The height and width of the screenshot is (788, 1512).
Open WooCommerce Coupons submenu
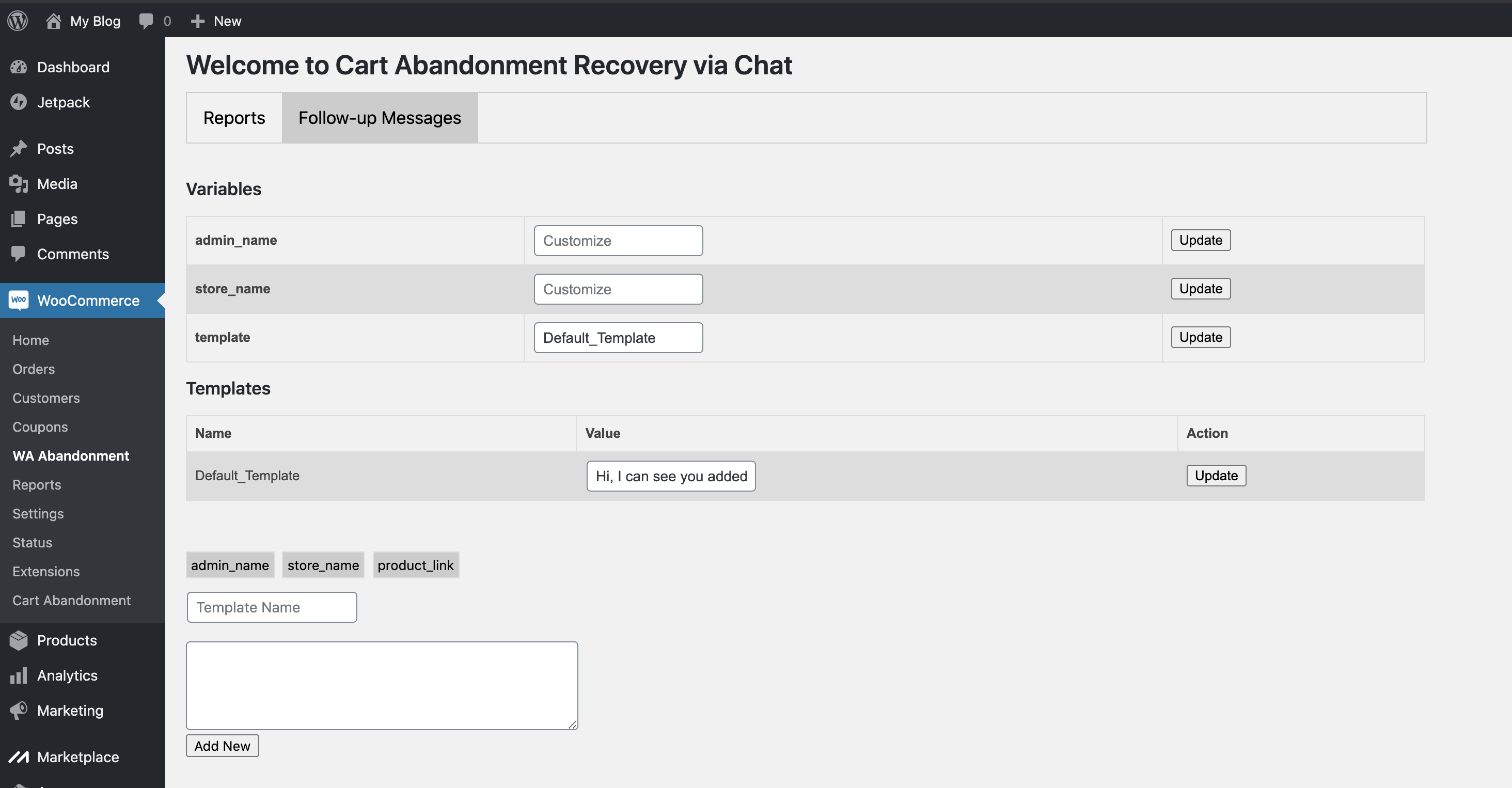point(40,427)
